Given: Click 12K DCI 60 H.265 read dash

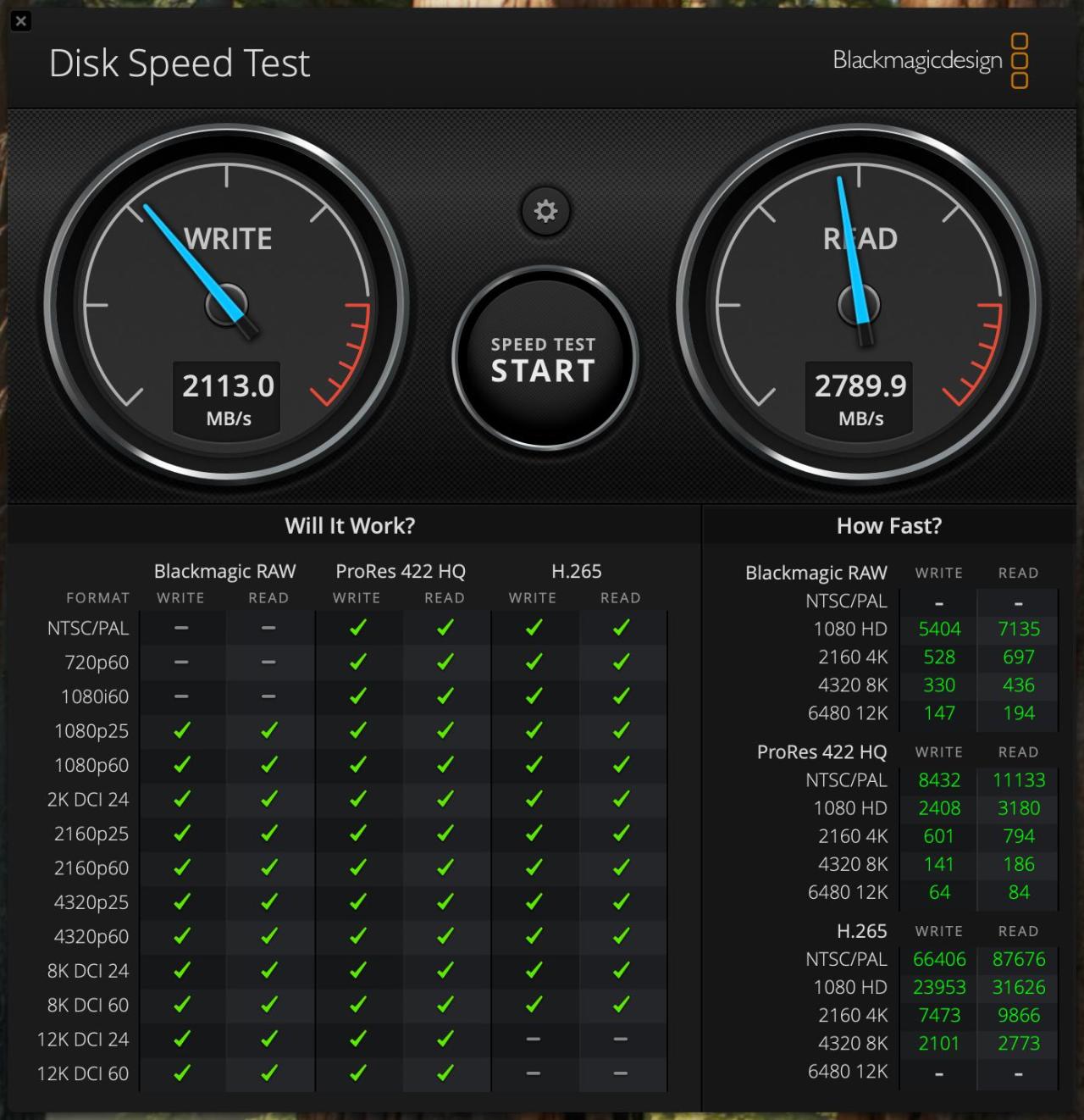Looking at the screenshot, I should (x=621, y=1073).
